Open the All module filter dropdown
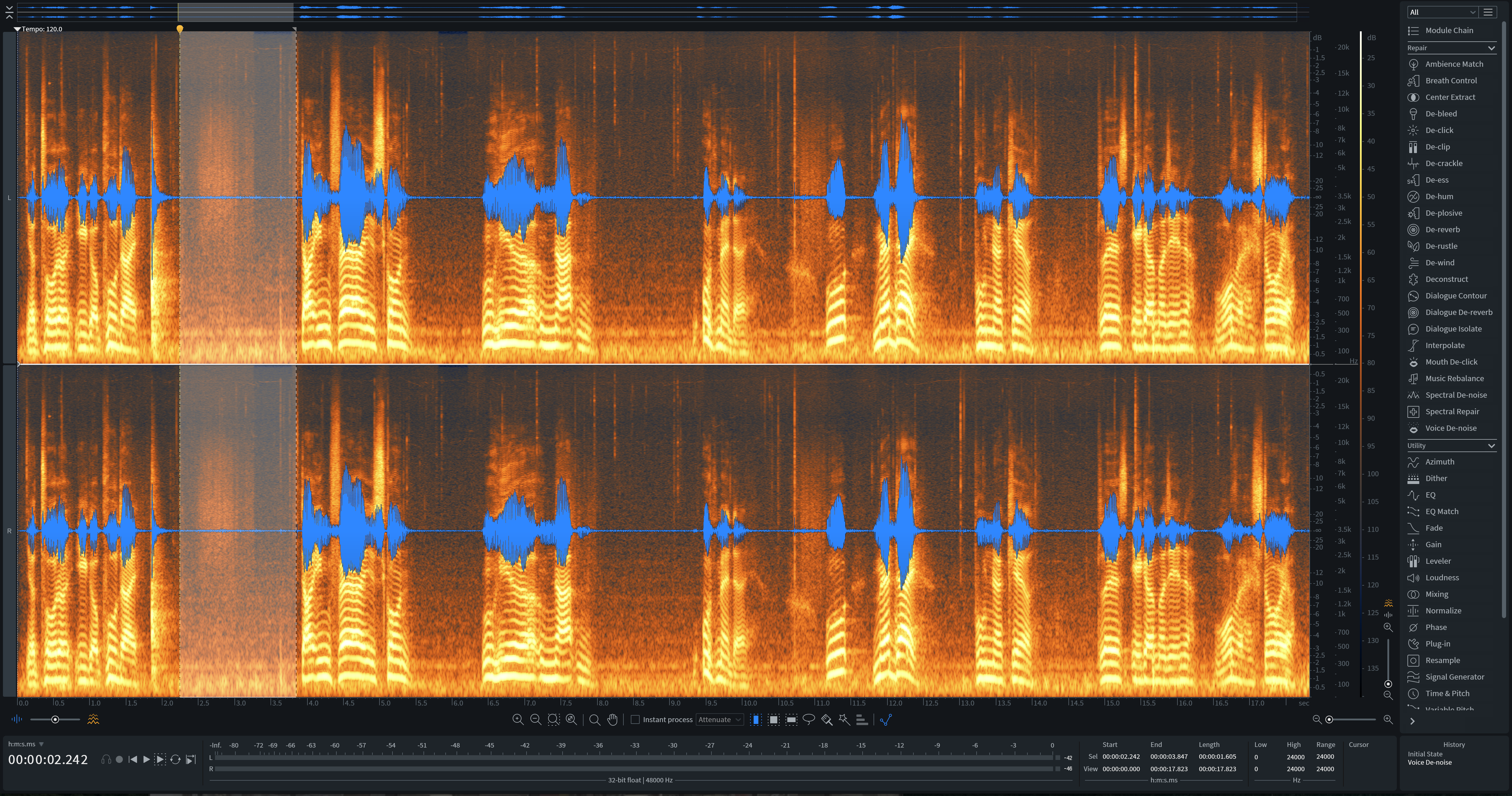 pyautogui.click(x=1442, y=12)
